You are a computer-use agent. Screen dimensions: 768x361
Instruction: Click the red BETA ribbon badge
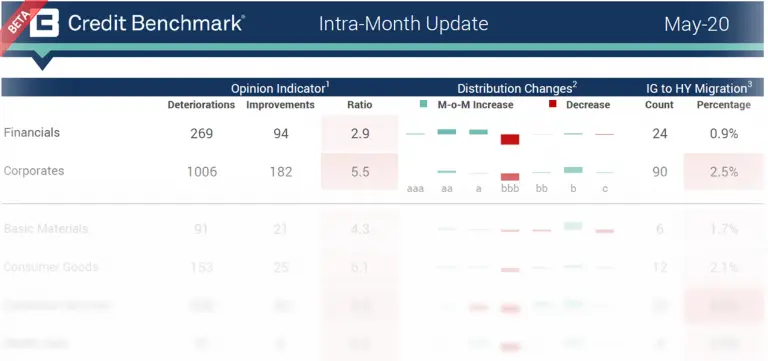(19, 22)
